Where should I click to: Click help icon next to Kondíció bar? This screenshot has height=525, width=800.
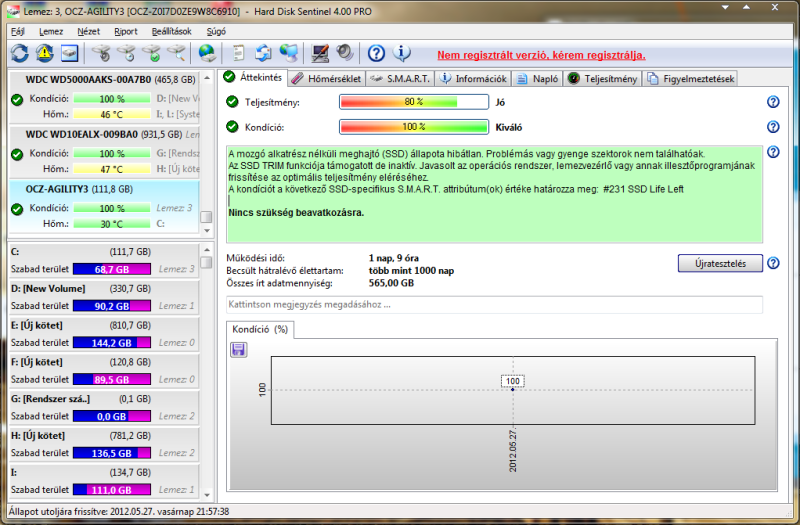point(773,127)
